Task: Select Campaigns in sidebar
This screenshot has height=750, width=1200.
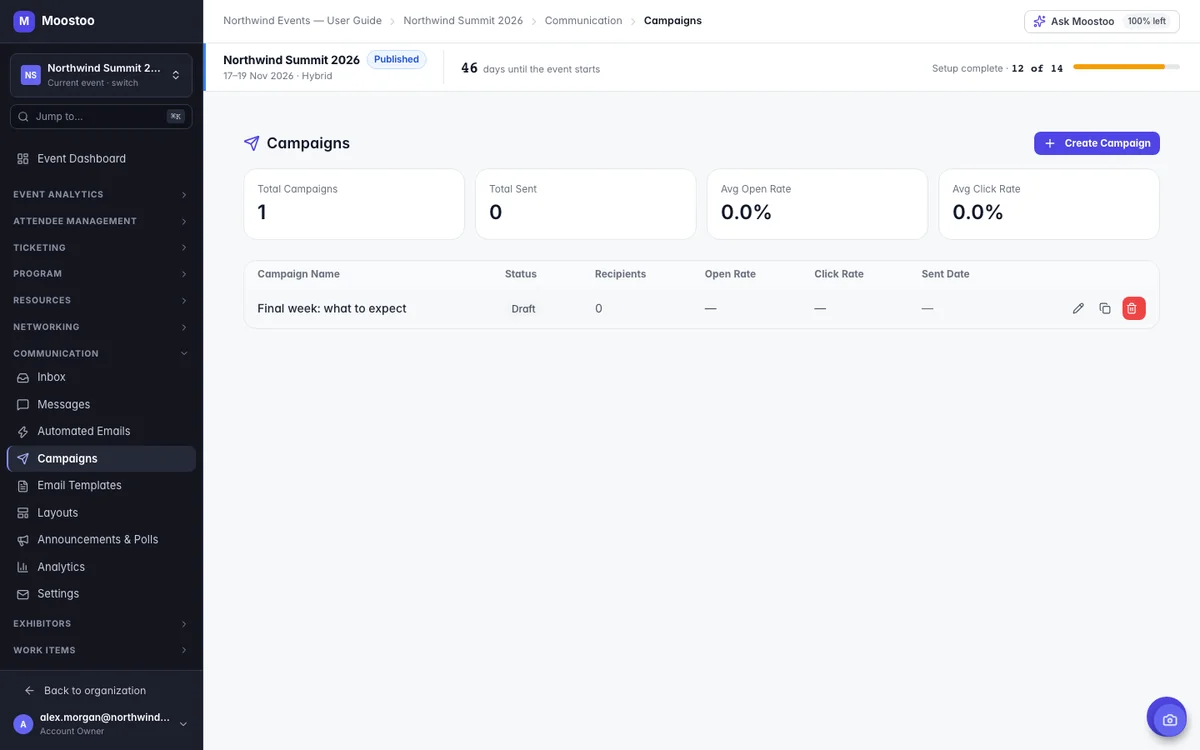Action: (x=101, y=459)
